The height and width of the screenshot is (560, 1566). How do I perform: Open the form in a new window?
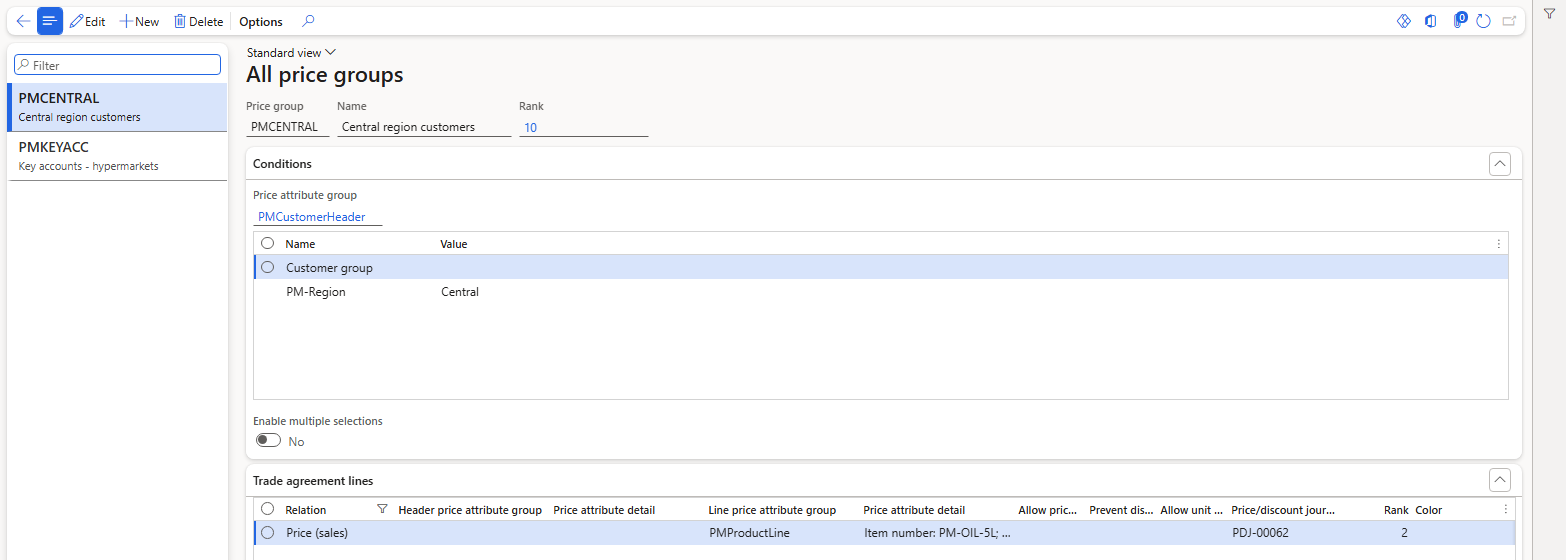1509,21
